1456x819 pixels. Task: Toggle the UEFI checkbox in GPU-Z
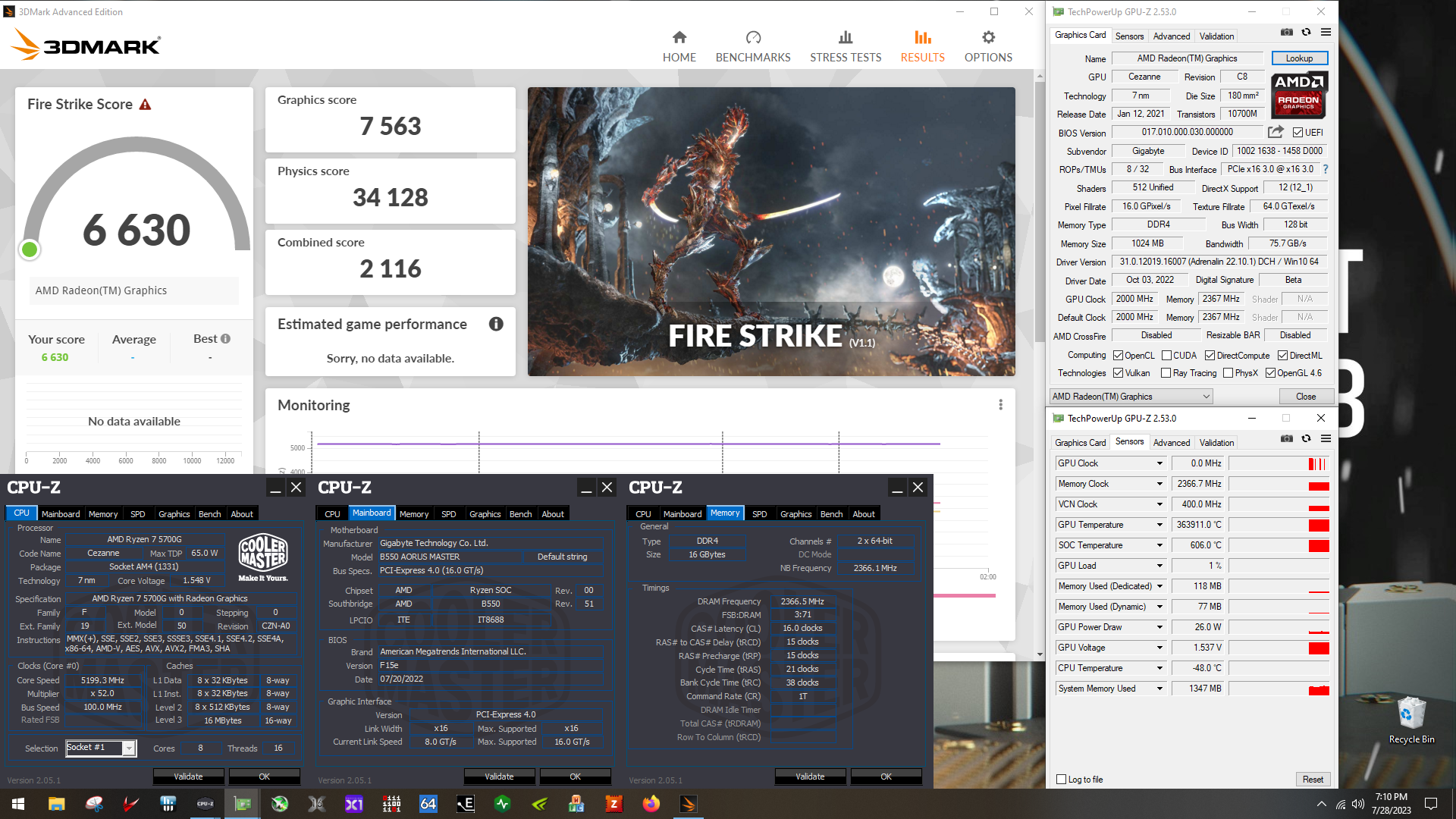pos(1298,133)
